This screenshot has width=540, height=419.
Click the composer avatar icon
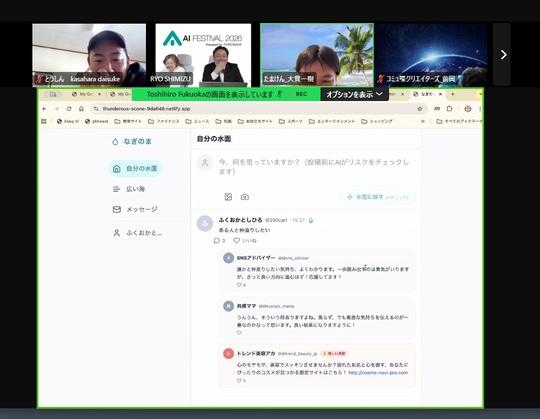205,163
